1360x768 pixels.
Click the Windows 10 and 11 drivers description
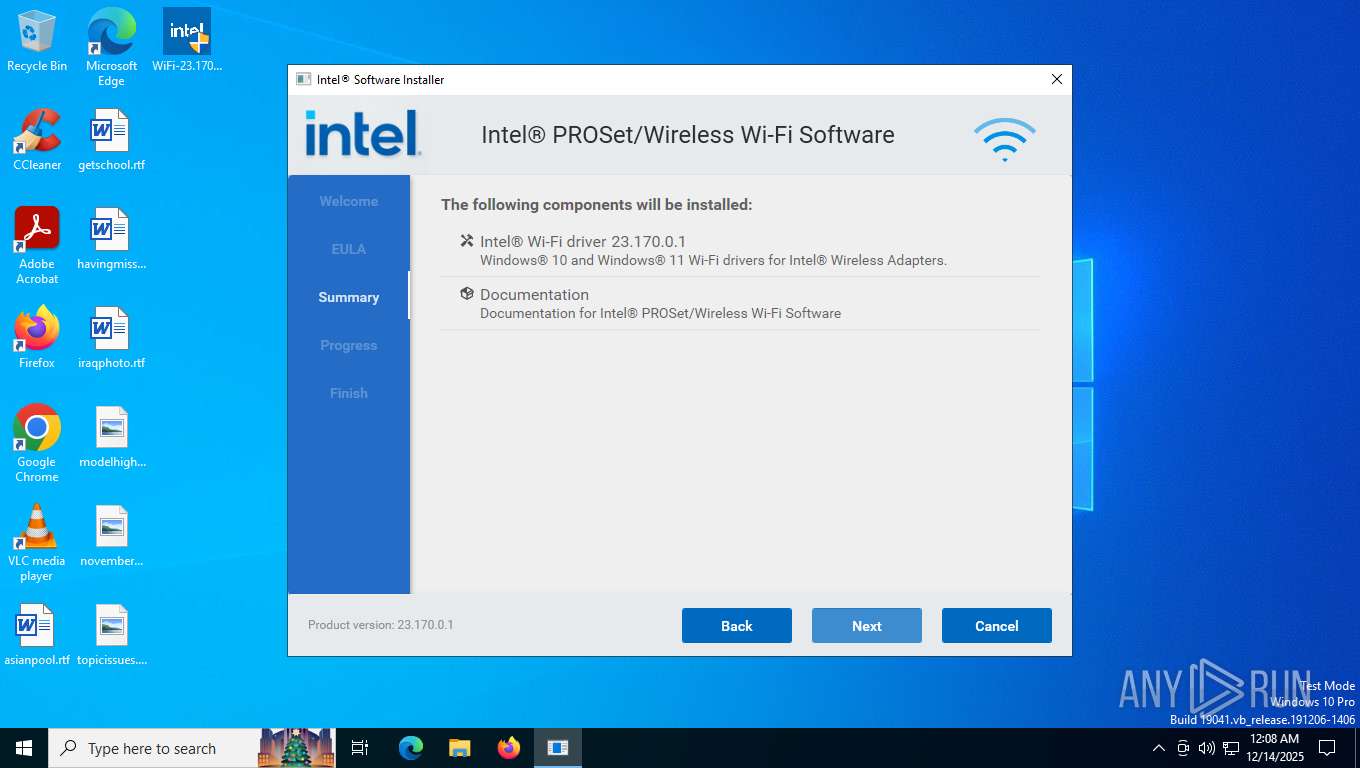(713, 260)
